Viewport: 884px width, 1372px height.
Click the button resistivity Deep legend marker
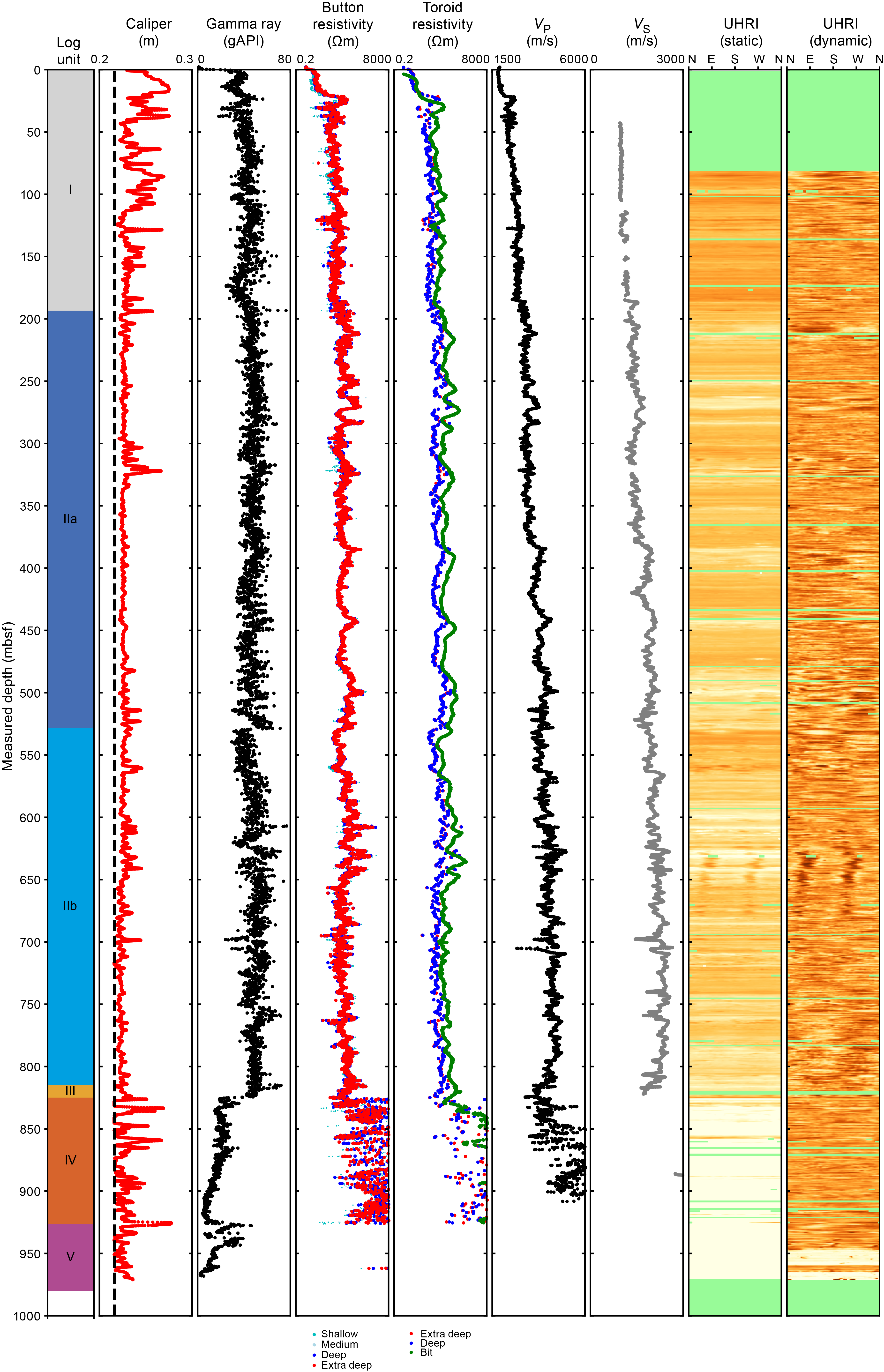coord(314,1355)
